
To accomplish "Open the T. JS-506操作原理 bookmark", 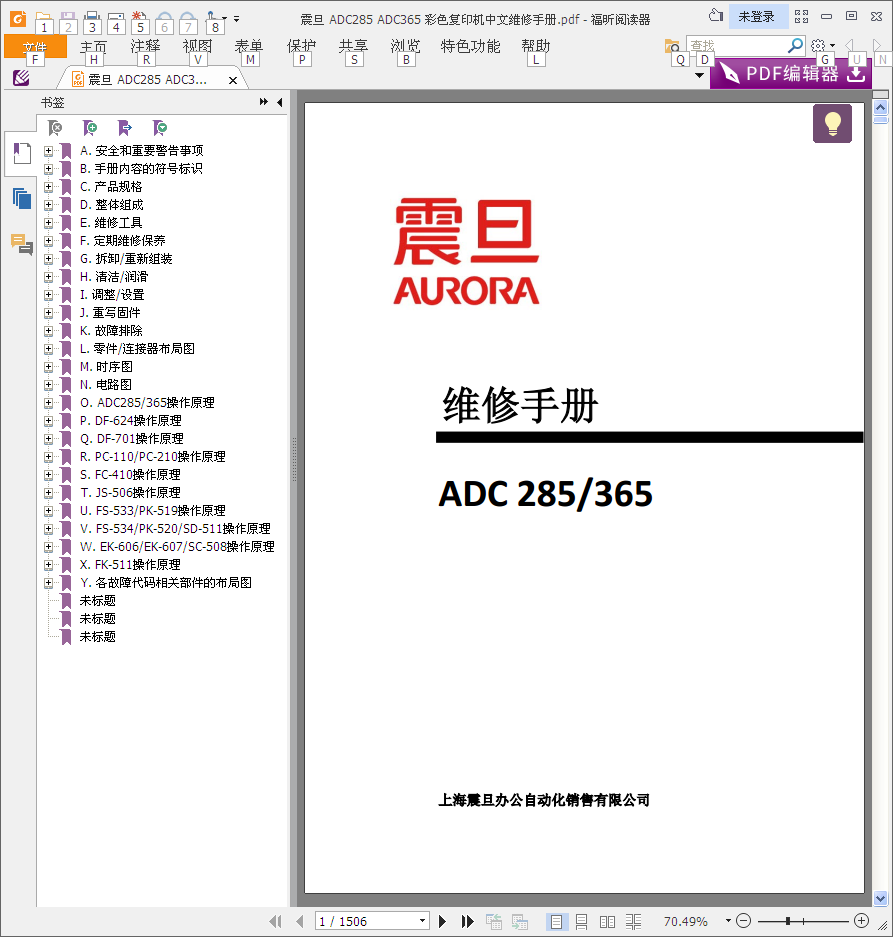I will pos(130,493).
